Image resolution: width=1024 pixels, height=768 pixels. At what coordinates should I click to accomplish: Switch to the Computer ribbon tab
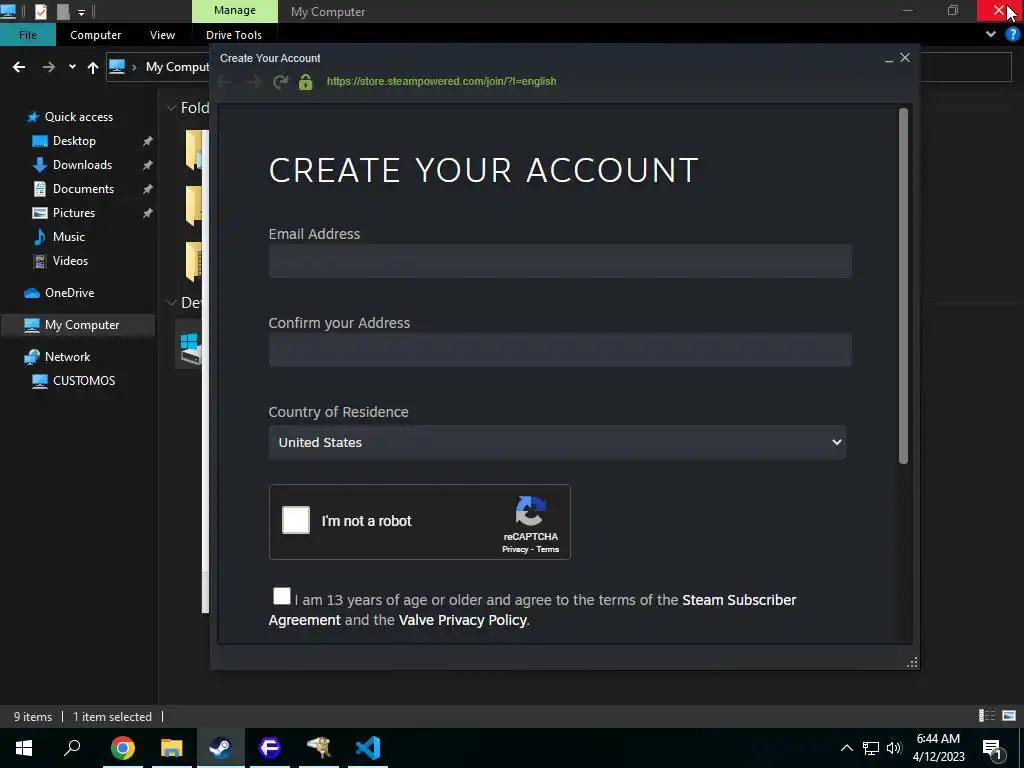[x=95, y=35]
